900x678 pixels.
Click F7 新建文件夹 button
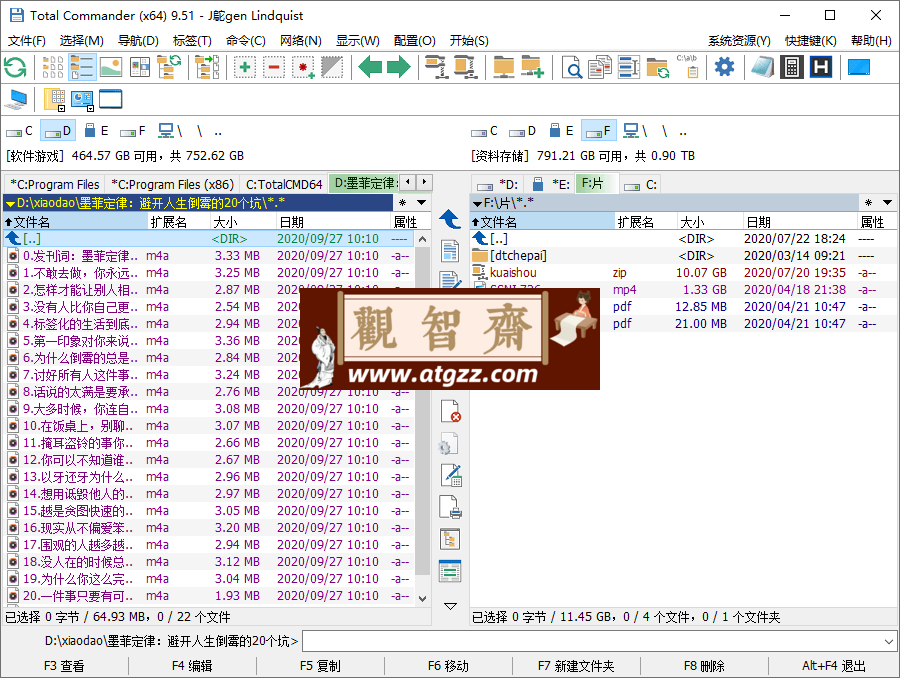tap(576, 666)
